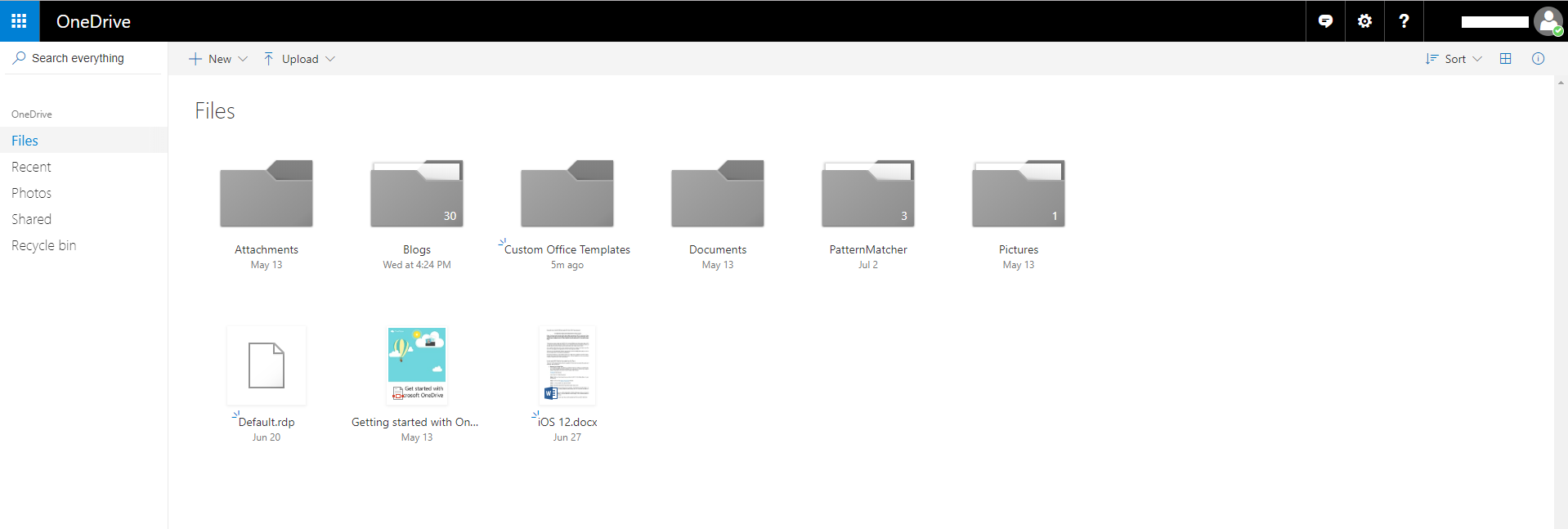The height and width of the screenshot is (529, 1568).
Task: Click the OneDrive label in sidebar
Action: [32, 114]
